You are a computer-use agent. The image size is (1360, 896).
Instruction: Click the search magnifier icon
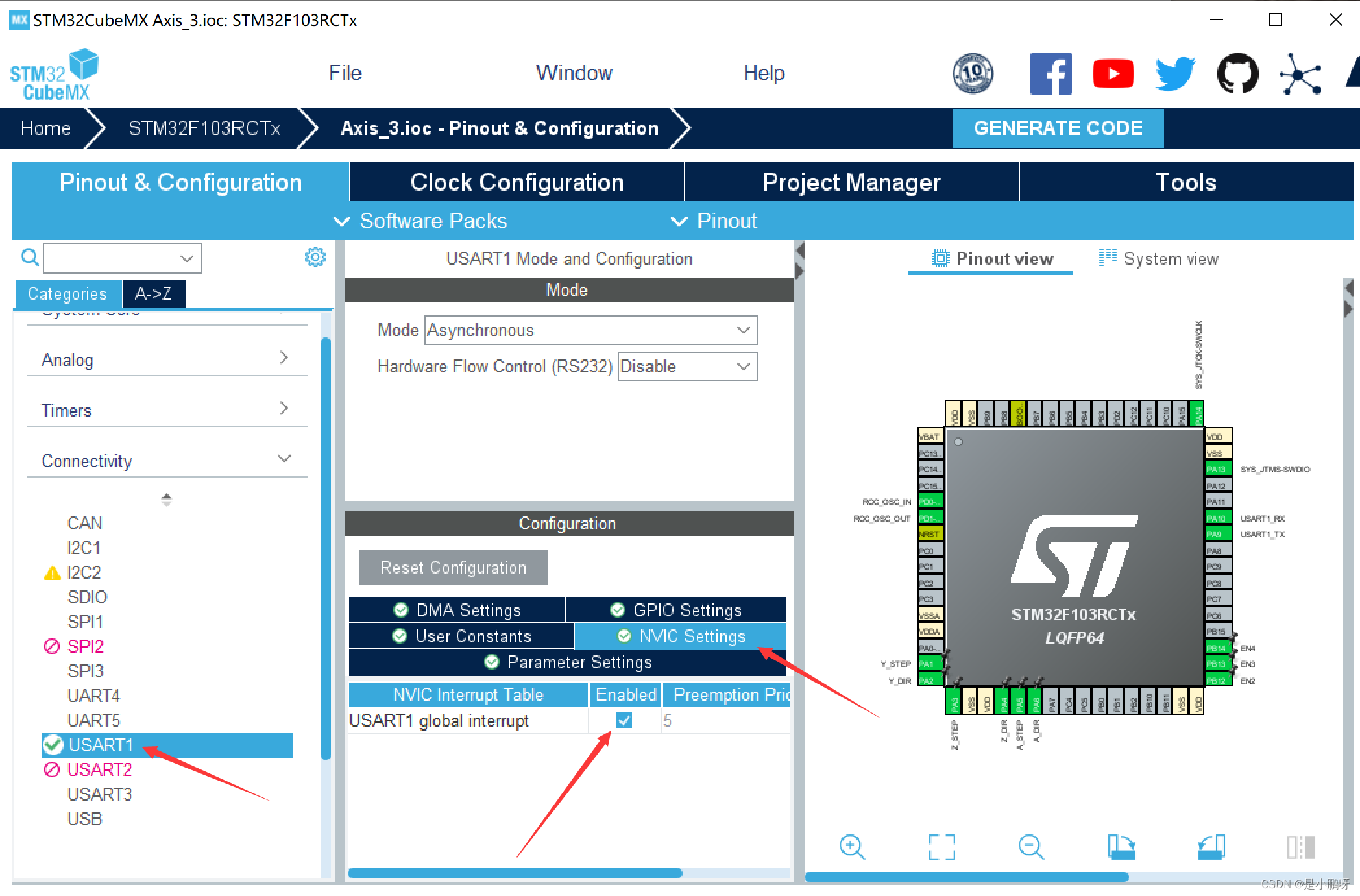(29, 258)
